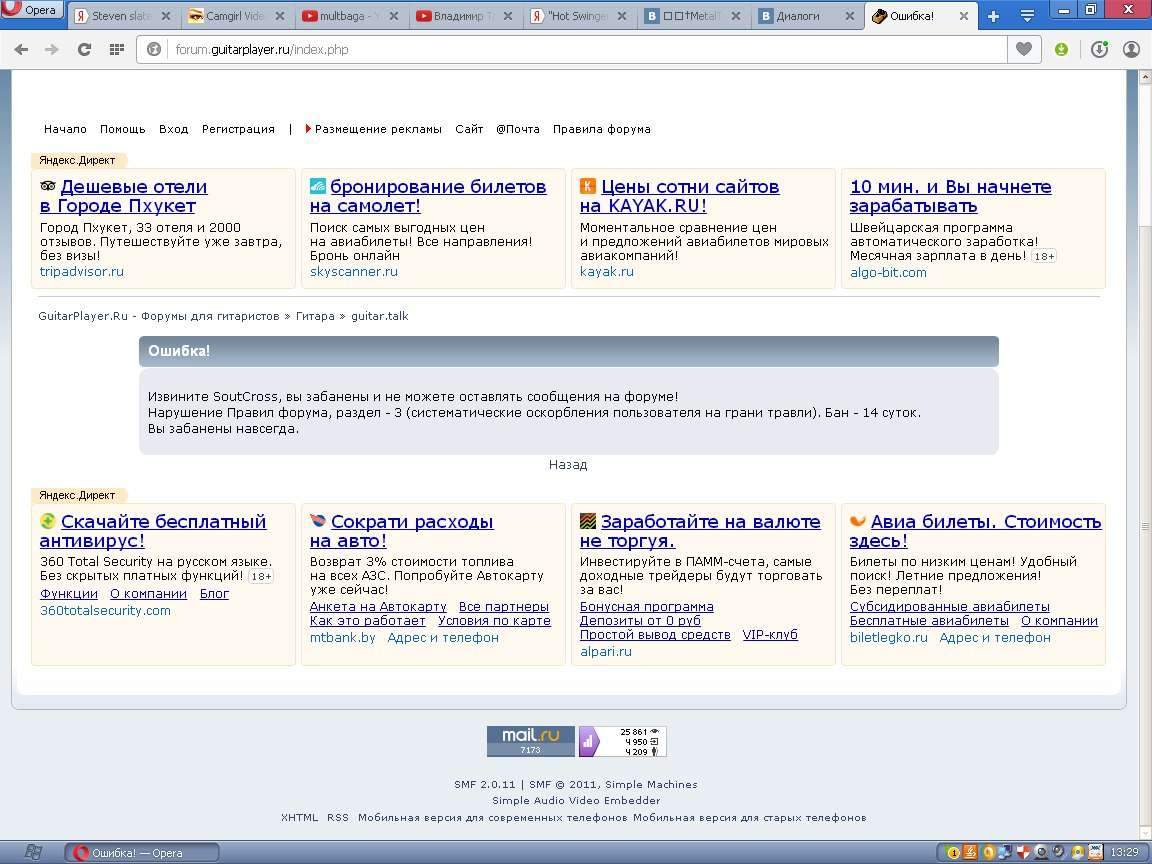Open a new tab with plus icon
The height and width of the screenshot is (864, 1152).
click(x=993, y=16)
